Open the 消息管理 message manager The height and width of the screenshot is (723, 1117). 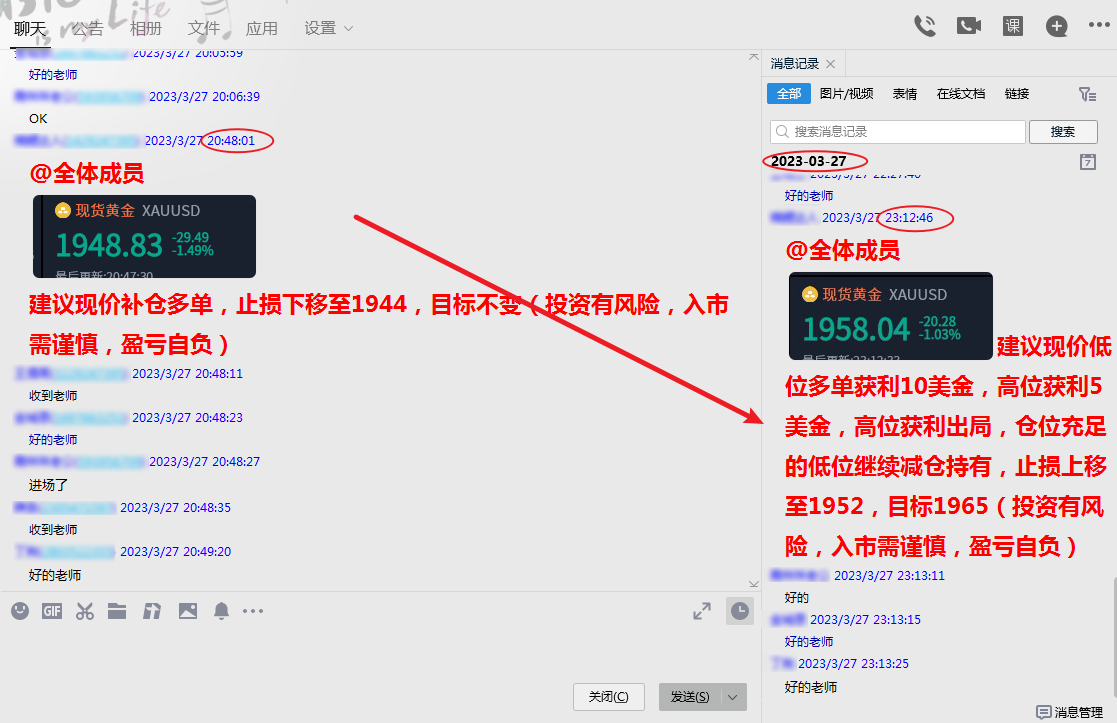(x=1069, y=712)
